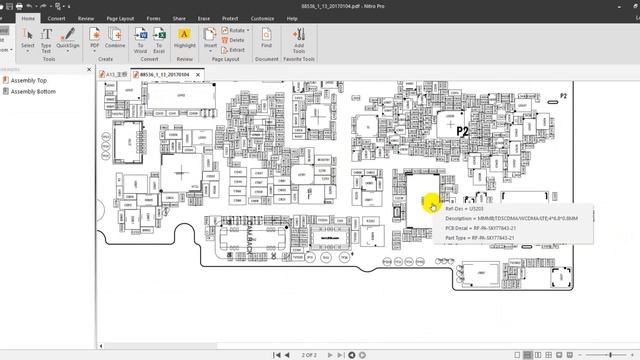Viewport: 640px width, 360px height.
Task: Close the bookmarks side panel
Action: (89, 69)
